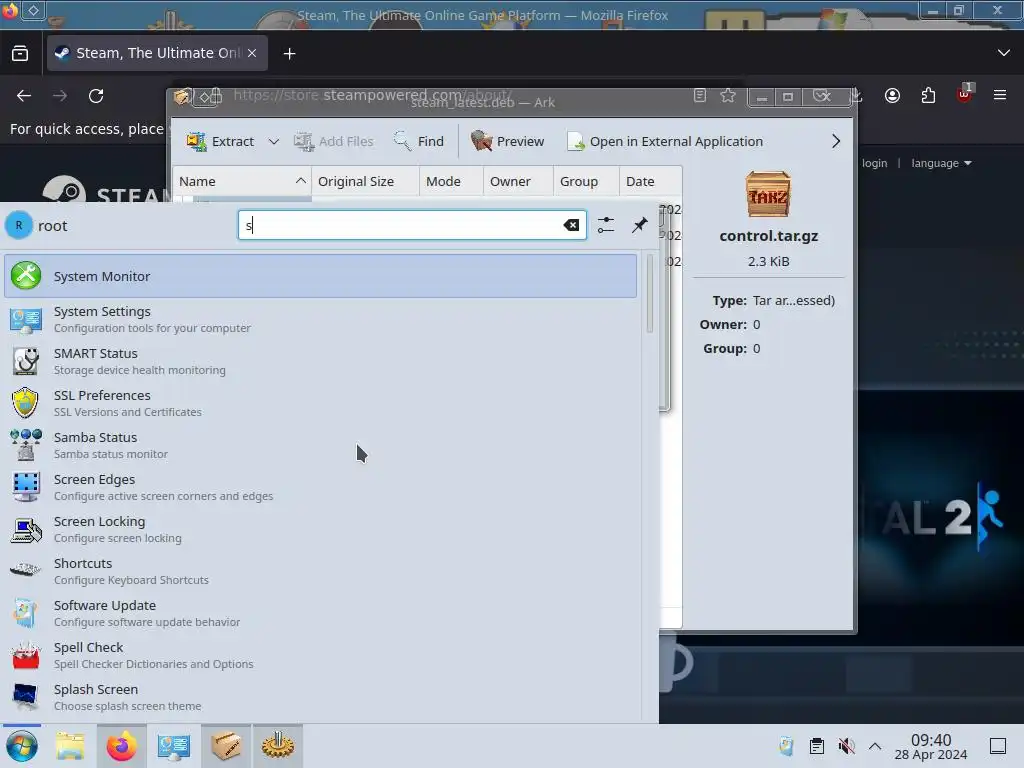Open Firefox tab overview button
This screenshot has height=768, width=1024.
click(20, 53)
